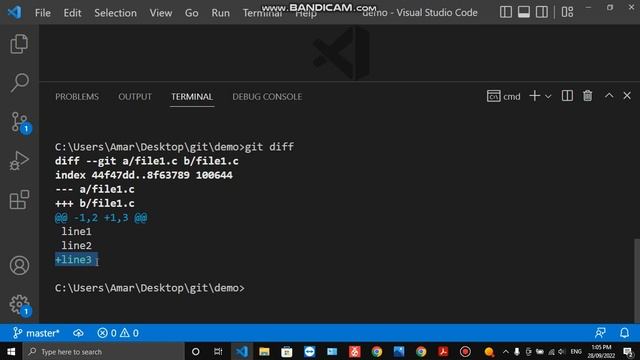
Task: Toggle the bottom panel layout icon
Action: click(524, 12)
